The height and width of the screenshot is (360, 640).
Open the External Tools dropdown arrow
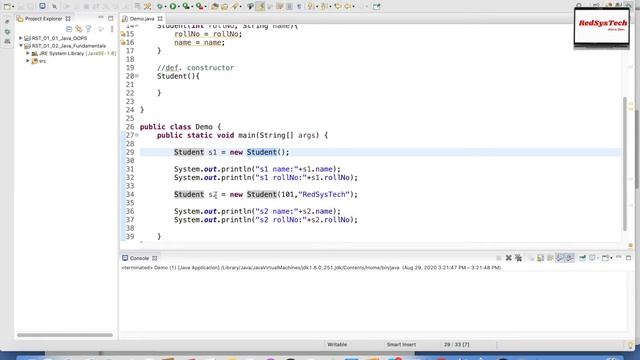coord(205,7)
